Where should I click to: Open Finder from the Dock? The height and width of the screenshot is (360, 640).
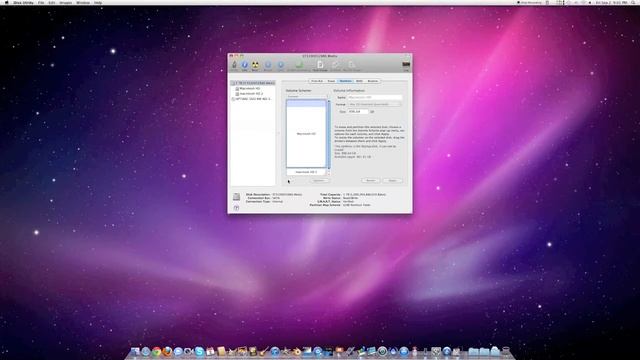tap(135, 351)
